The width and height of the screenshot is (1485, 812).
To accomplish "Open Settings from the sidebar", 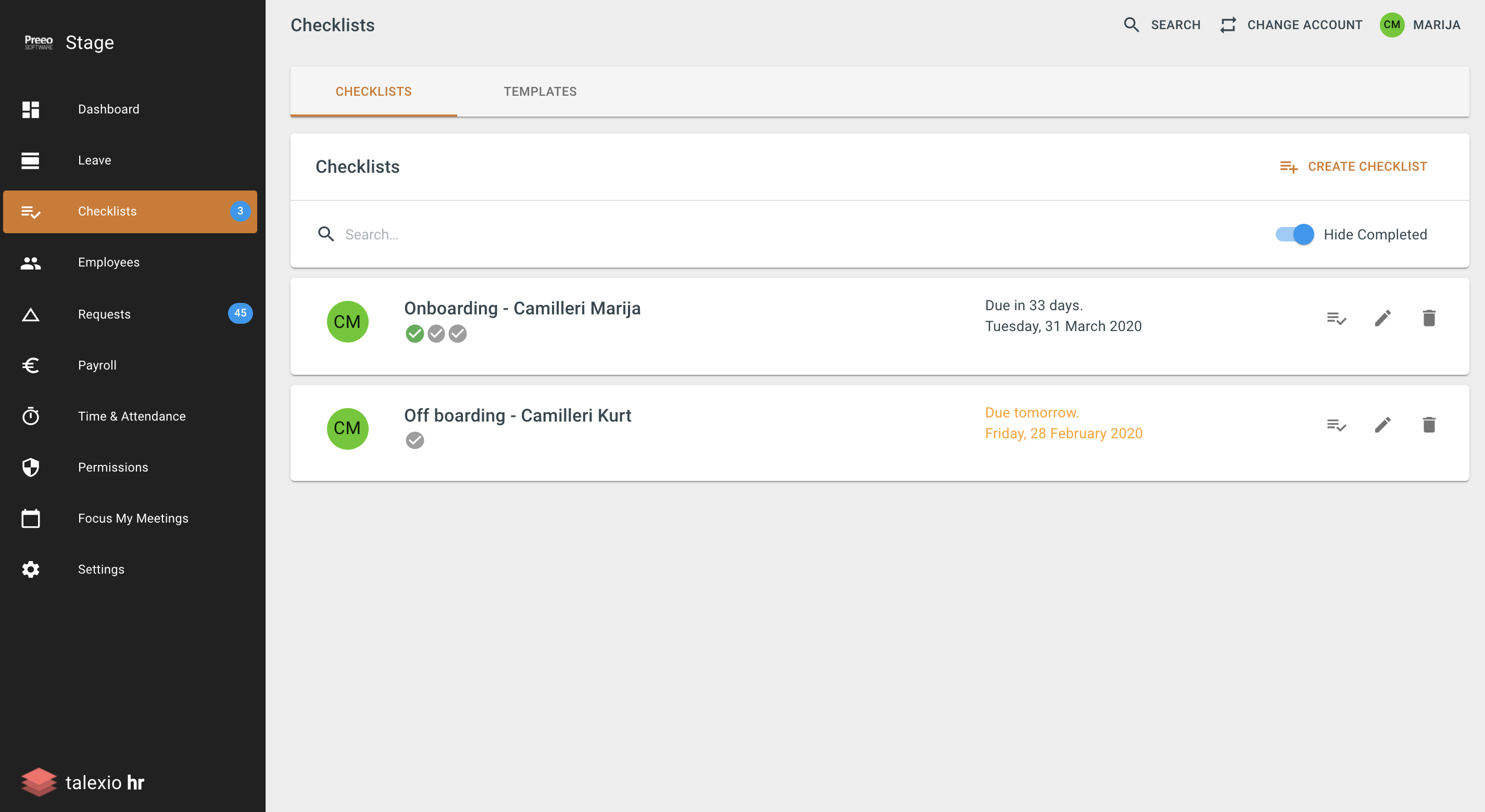I will tap(130, 569).
